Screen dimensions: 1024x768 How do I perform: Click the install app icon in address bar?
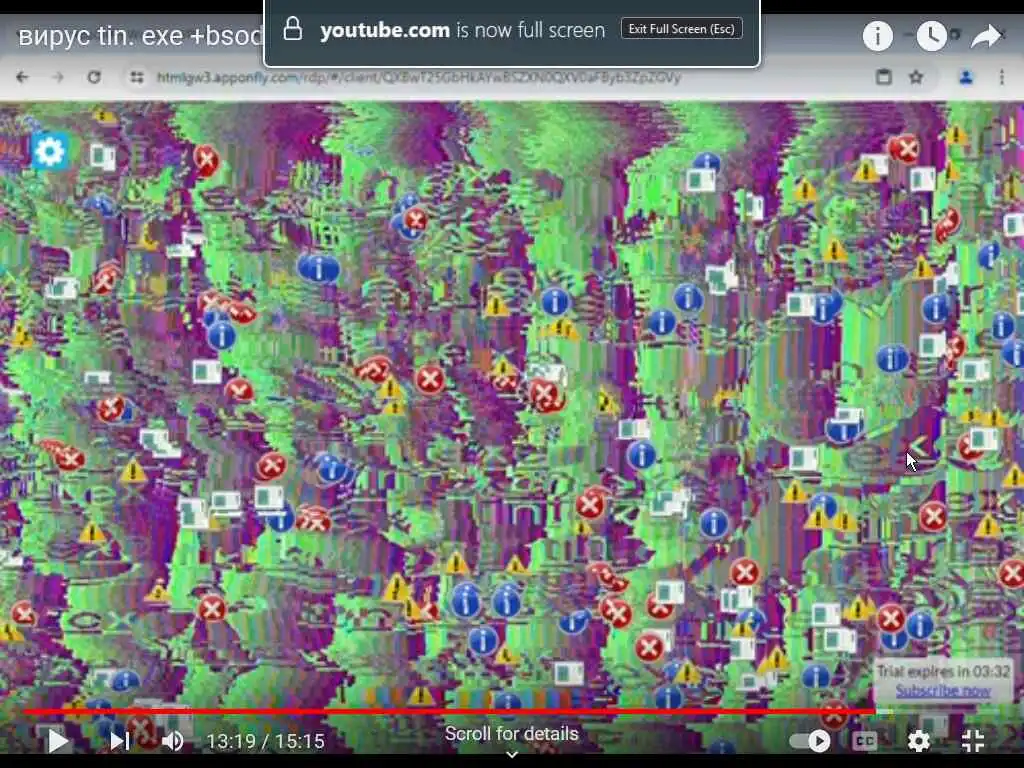[884, 77]
